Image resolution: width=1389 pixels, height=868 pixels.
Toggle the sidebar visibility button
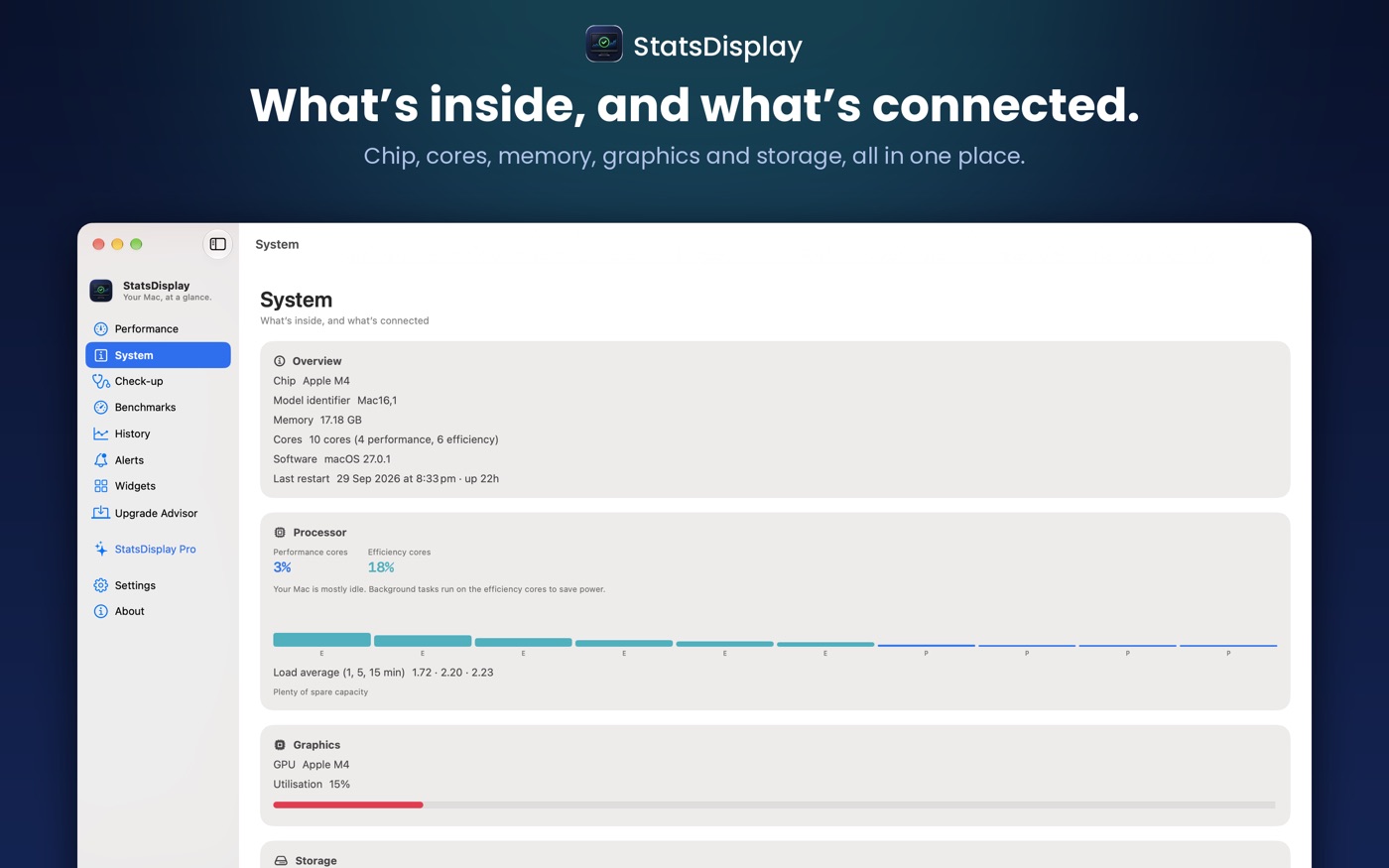[217, 244]
